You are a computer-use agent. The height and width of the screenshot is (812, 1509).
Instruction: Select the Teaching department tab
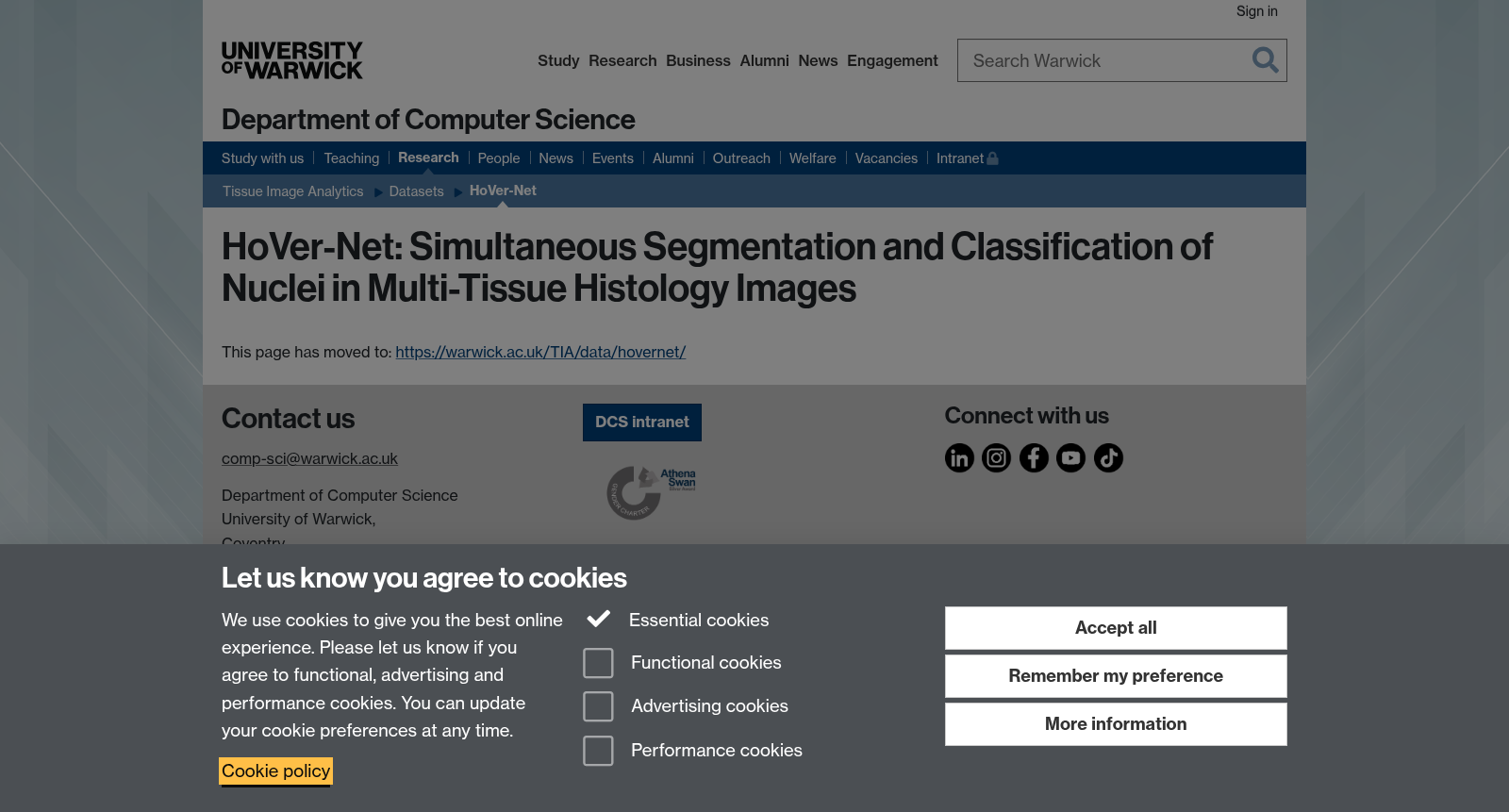[x=352, y=158]
